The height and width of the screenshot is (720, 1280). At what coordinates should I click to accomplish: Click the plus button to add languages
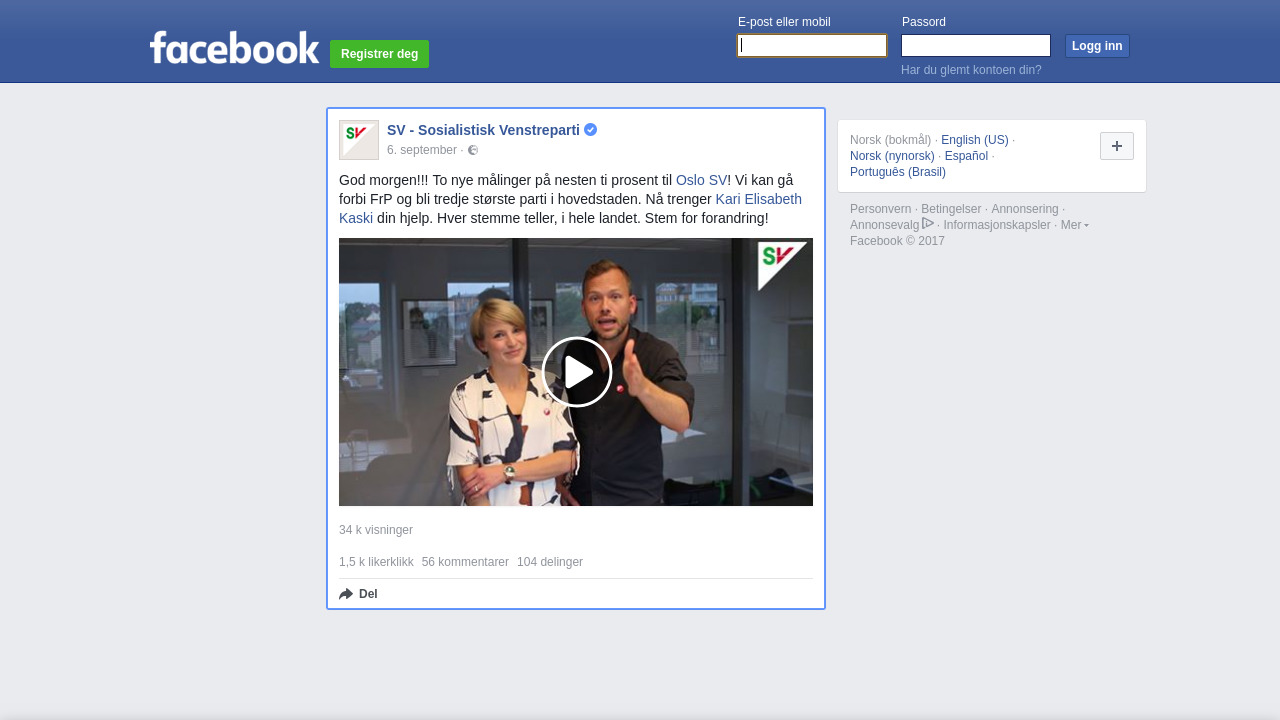(x=1117, y=146)
